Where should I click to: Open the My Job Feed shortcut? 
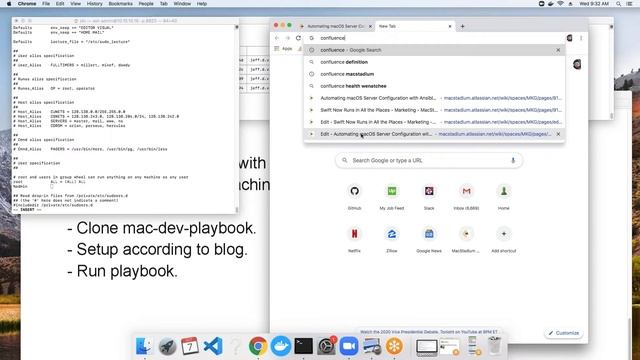coord(391,196)
